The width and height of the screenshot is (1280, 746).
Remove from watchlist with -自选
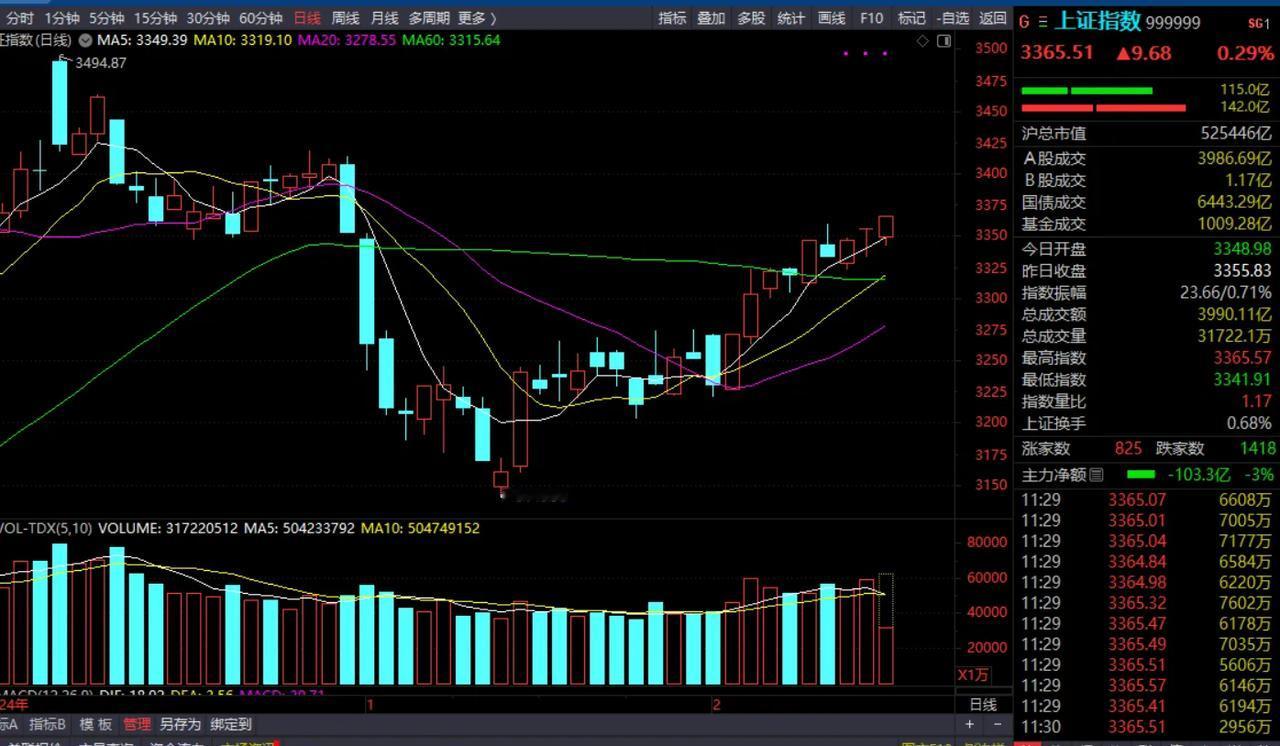tap(953, 18)
